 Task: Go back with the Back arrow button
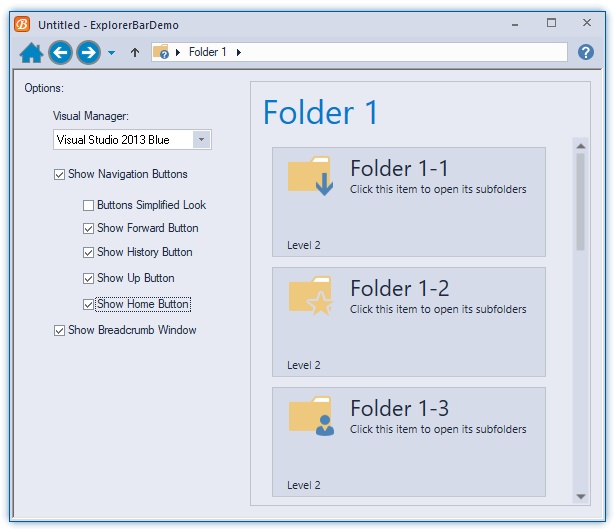coord(60,53)
